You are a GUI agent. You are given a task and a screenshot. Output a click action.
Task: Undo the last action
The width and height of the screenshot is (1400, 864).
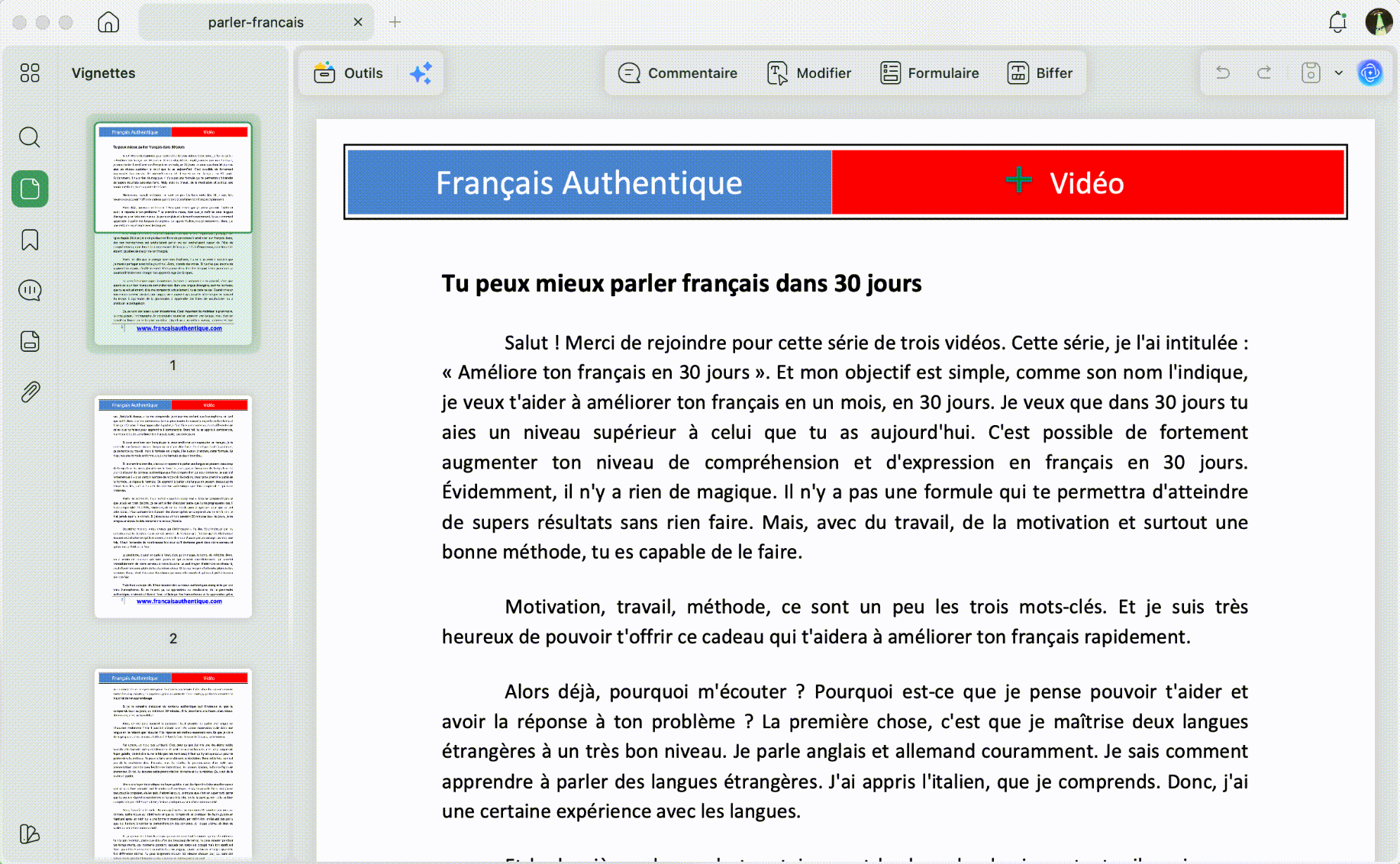click(1223, 73)
